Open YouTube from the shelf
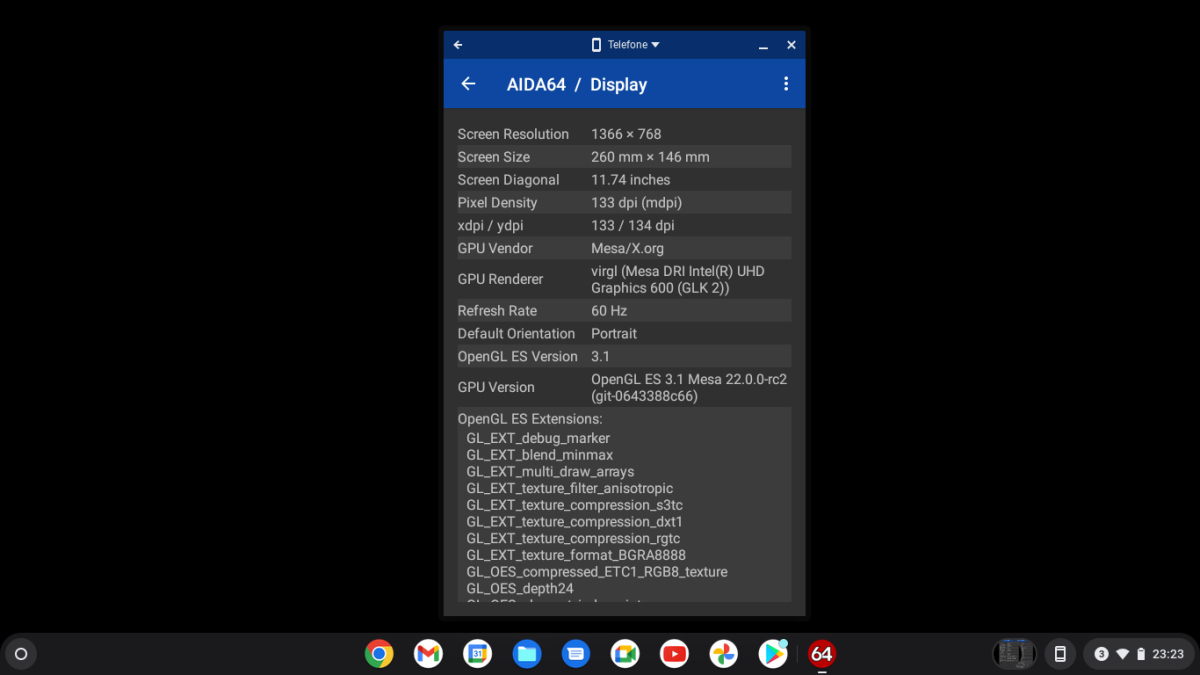Viewport: 1200px width, 675px height. [x=674, y=654]
